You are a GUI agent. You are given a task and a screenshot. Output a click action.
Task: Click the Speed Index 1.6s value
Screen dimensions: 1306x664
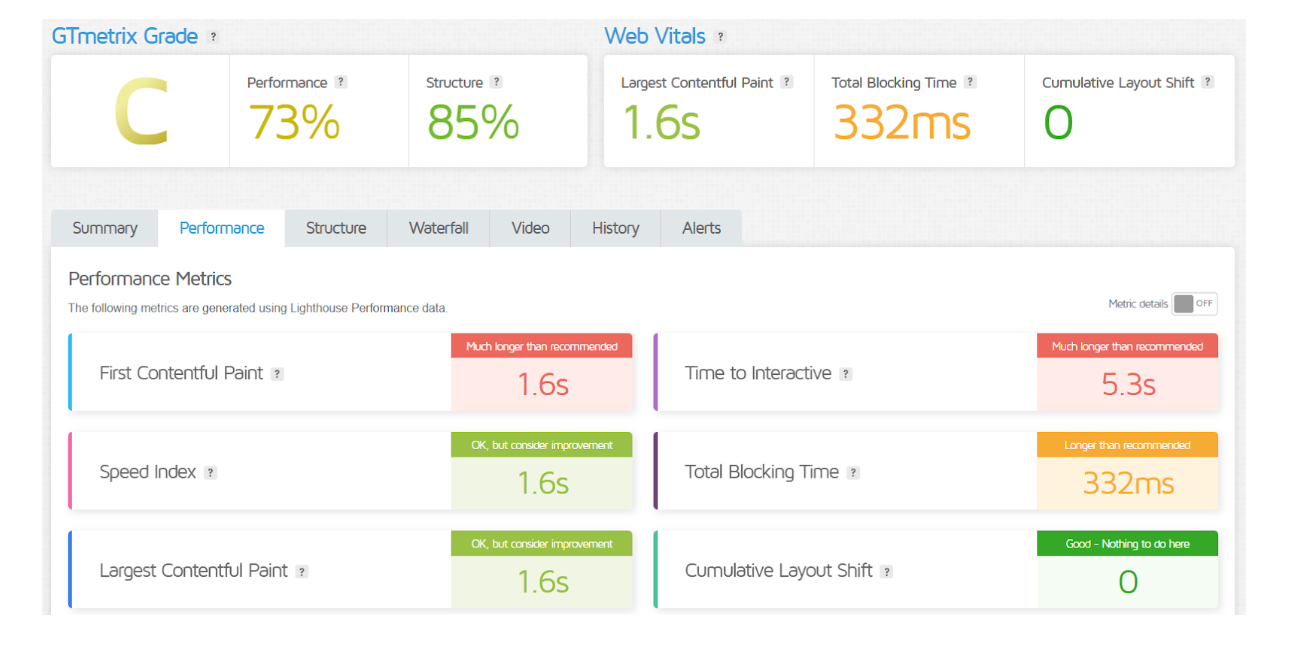(543, 483)
